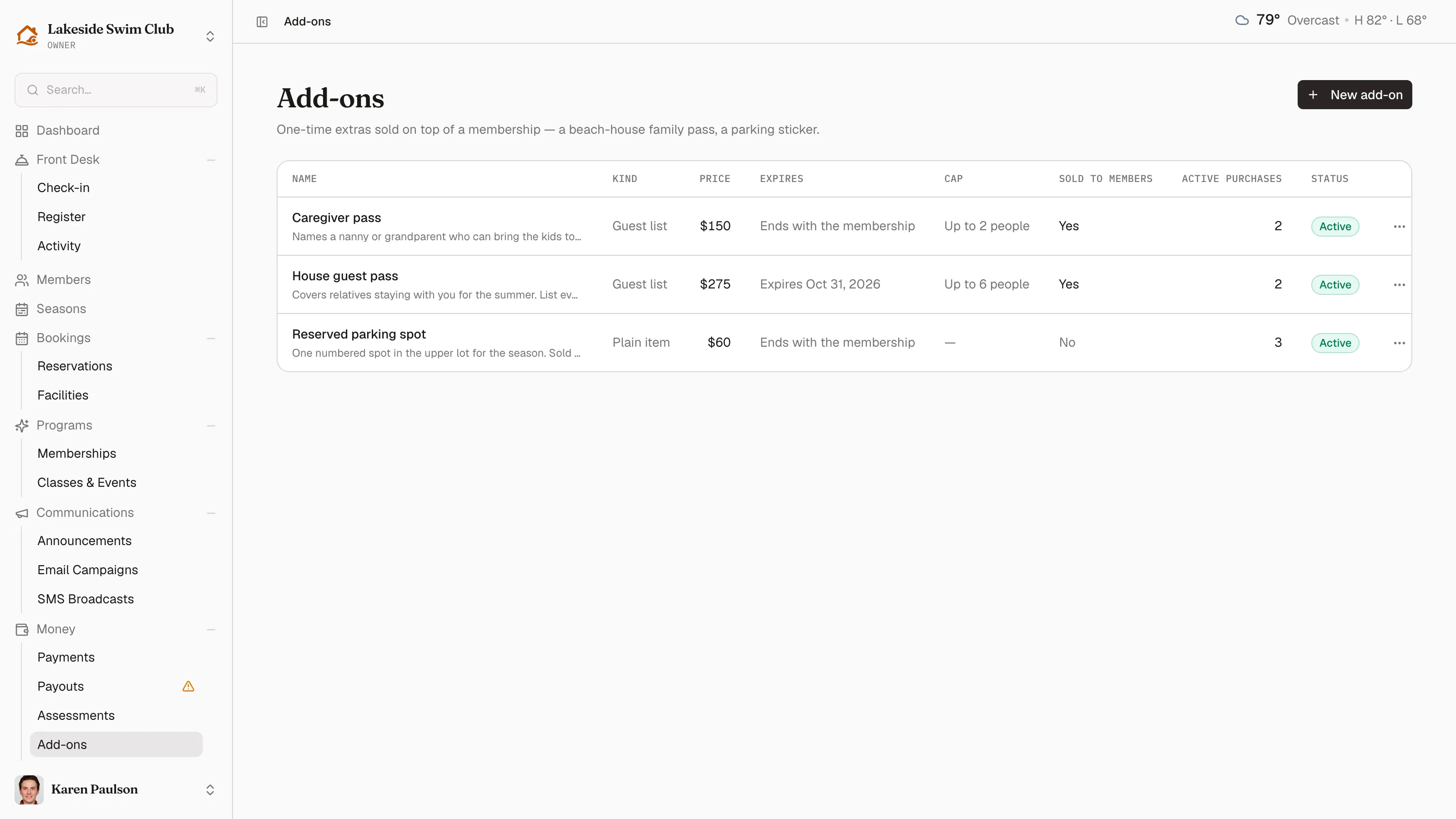The width and height of the screenshot is (1456, 819).
Task: Click the Members people icon
Action: pos(21,280)
